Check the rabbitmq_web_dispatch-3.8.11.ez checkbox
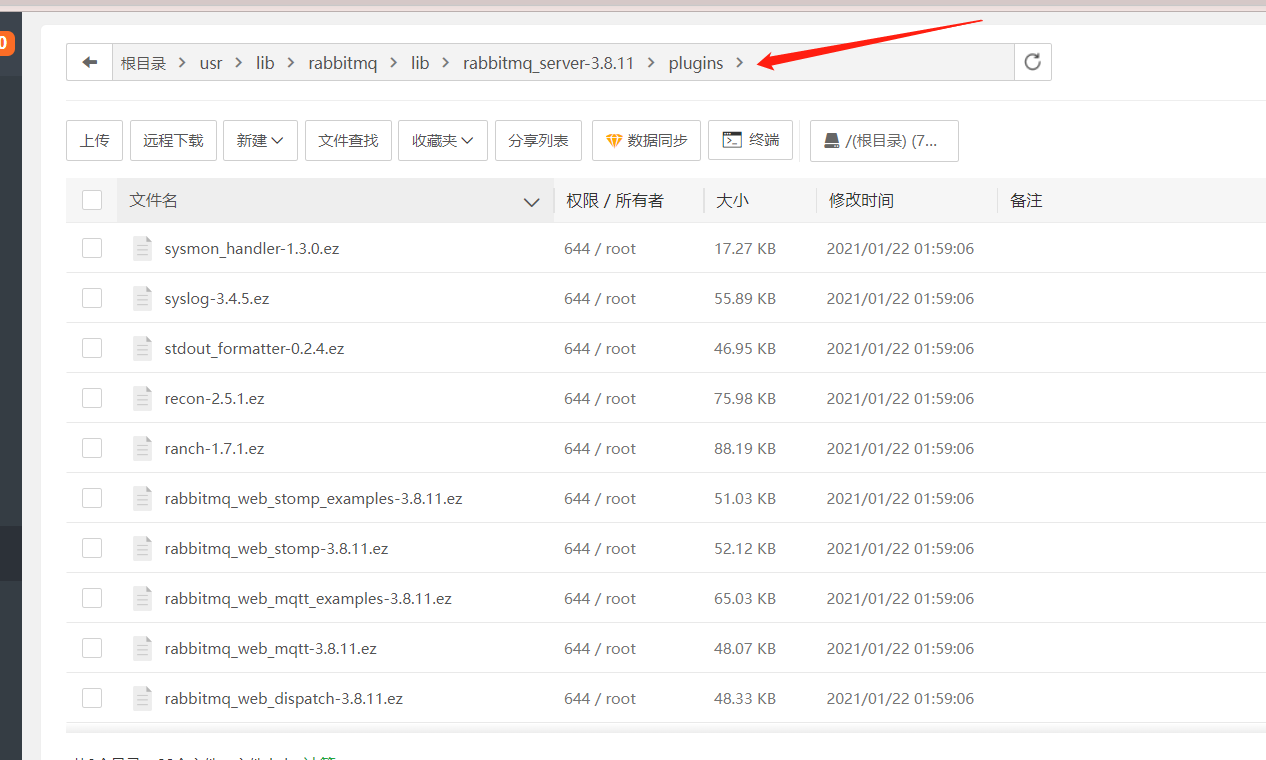The width and height of the screenshot is (1266, 760). [x=92, y=698]
